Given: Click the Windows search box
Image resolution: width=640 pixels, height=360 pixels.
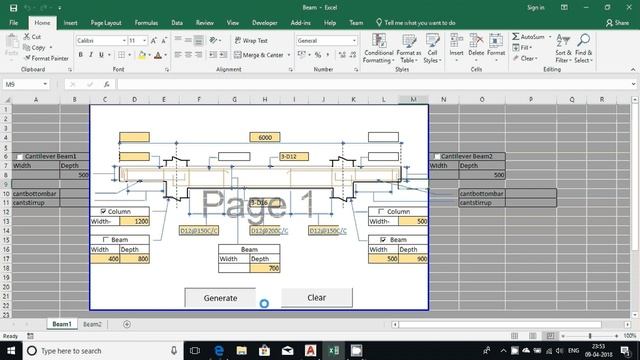Looking at the screenshot, I should (x=104, y=351).
